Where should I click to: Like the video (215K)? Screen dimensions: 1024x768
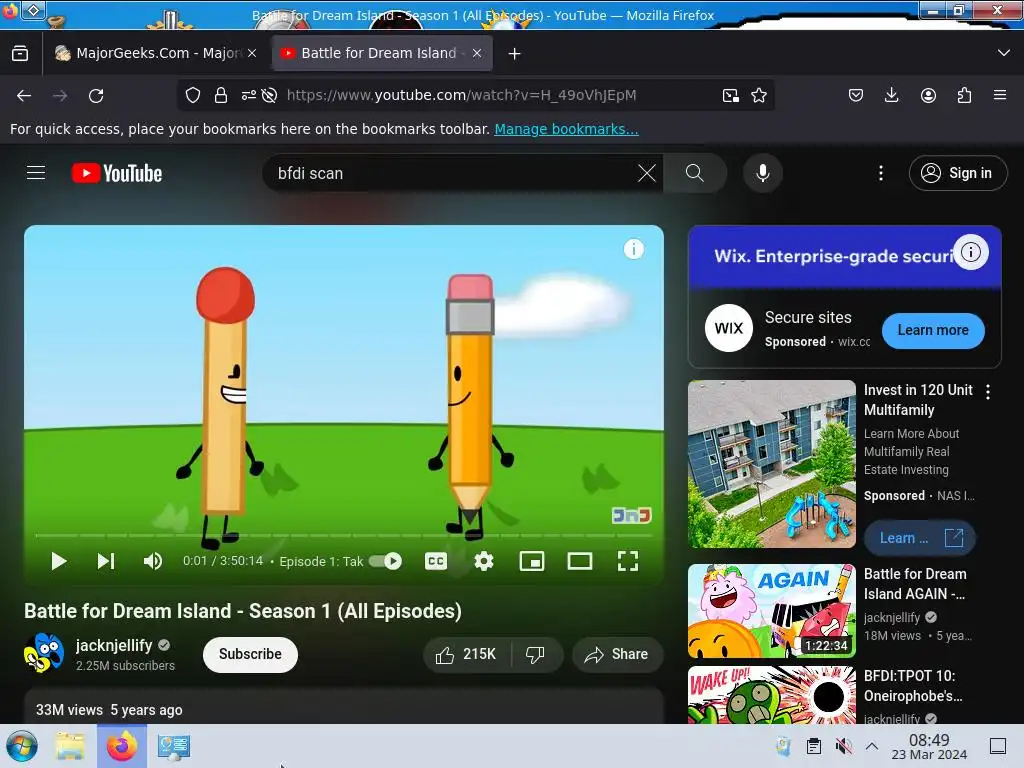(466, 654)
